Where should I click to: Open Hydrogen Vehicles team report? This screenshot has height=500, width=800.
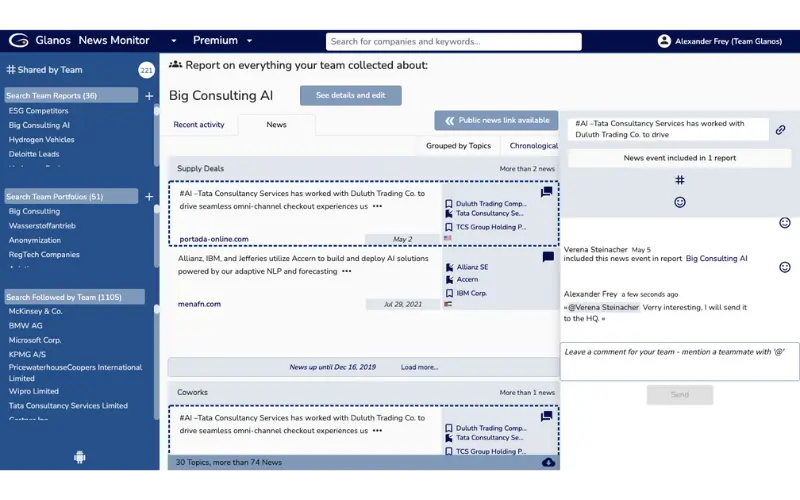[41, 139]
